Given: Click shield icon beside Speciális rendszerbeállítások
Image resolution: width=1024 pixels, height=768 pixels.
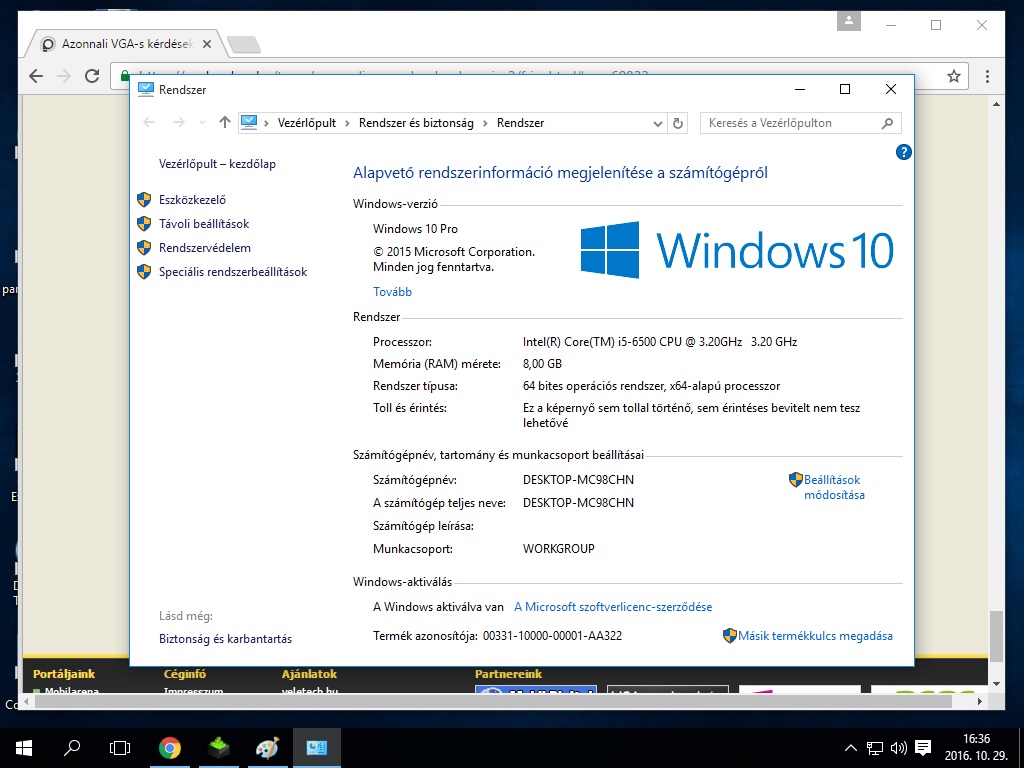Looking at the screenshot, I should pyautogui.click(x=144, y=272).
